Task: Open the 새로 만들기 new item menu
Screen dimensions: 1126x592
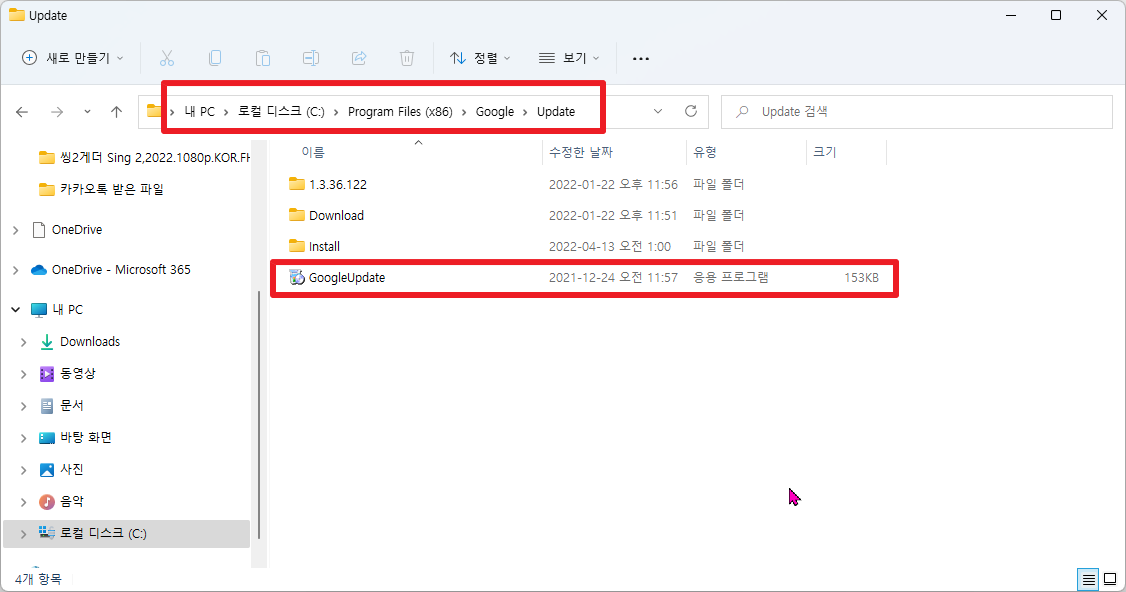Action: click(73, 58)
